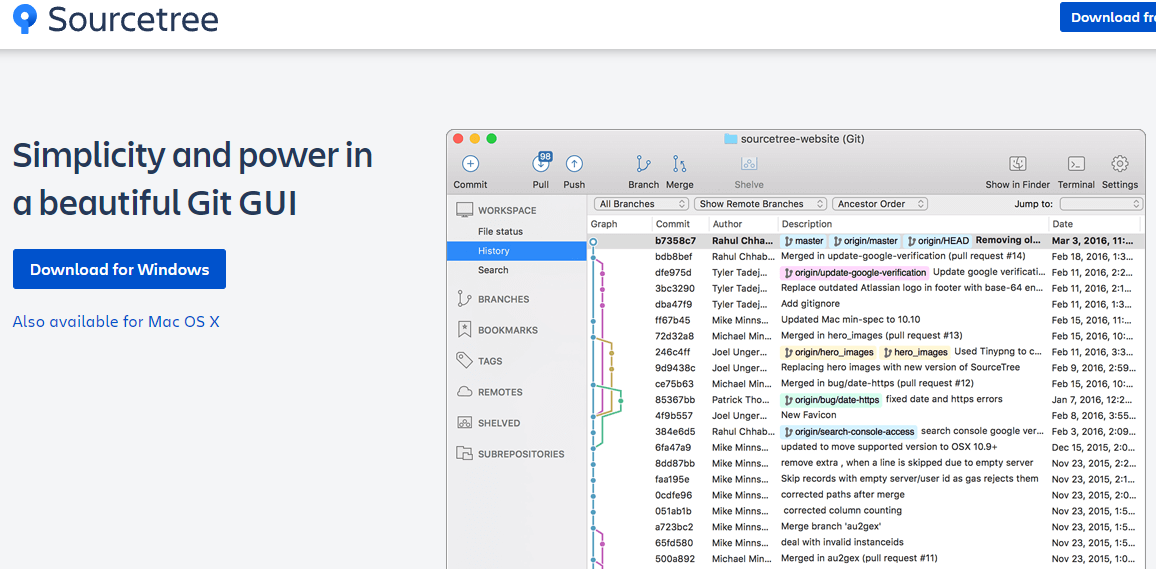Click the Remotes cloud icon

click(x=464, y=392)
